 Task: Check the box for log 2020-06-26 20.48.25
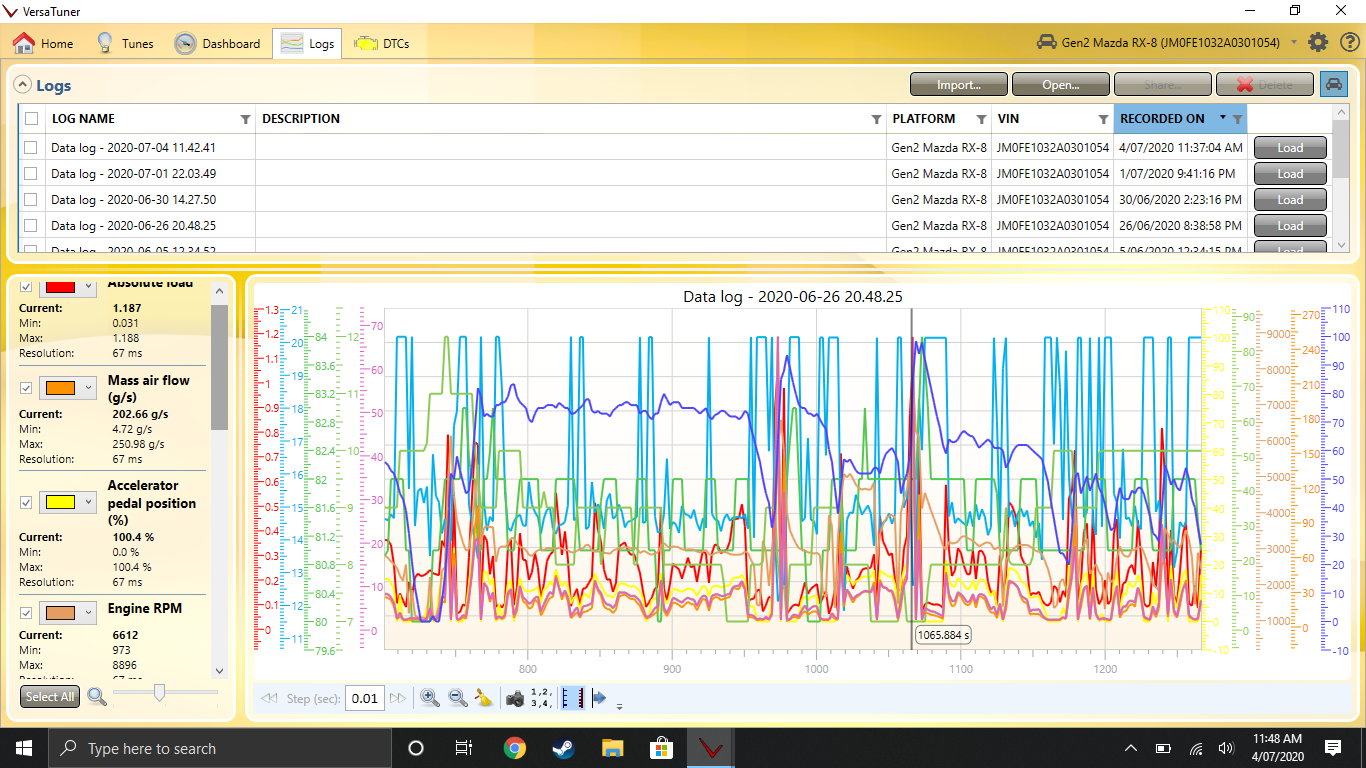(31, 226)
